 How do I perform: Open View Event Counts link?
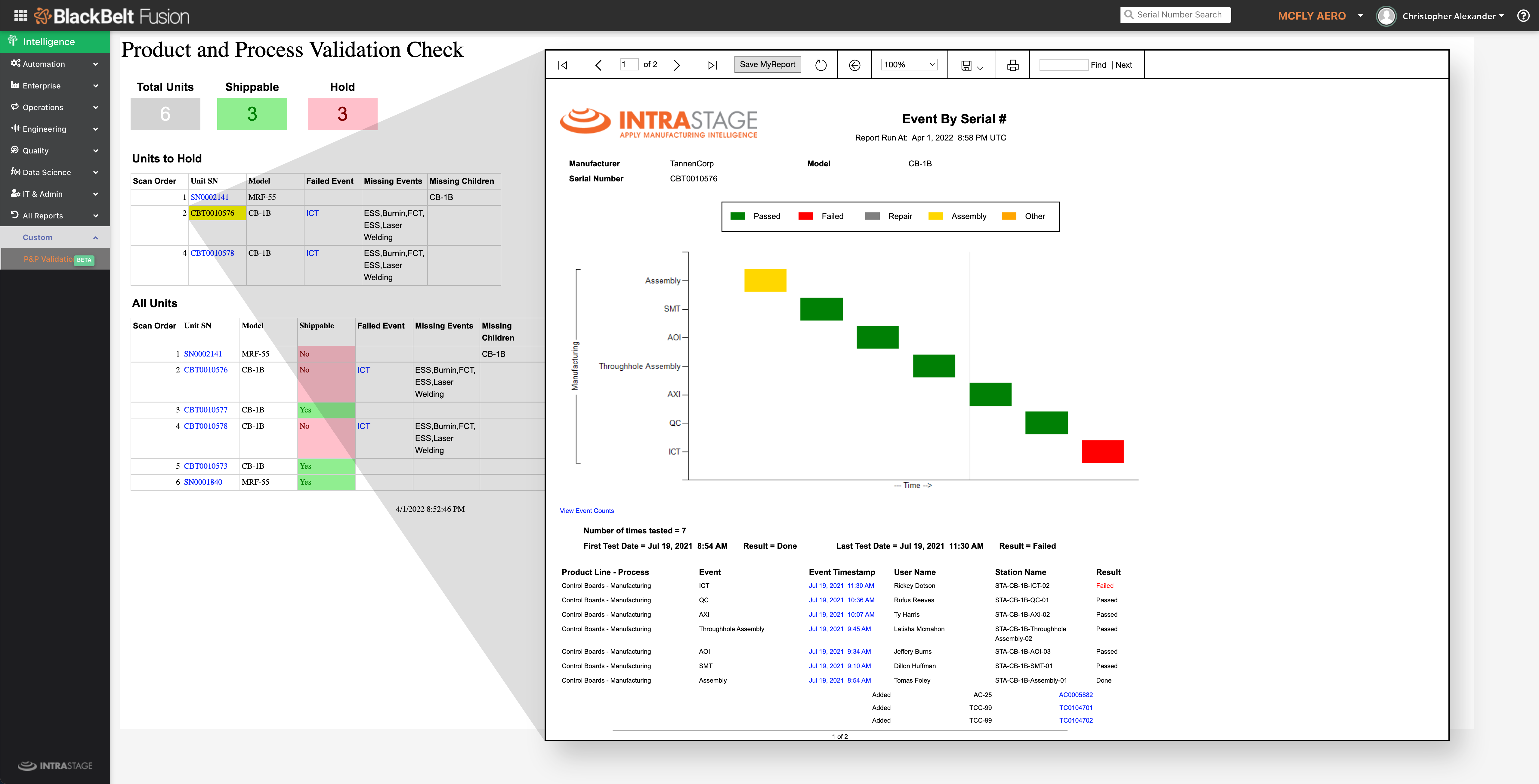tap(586, 511)
